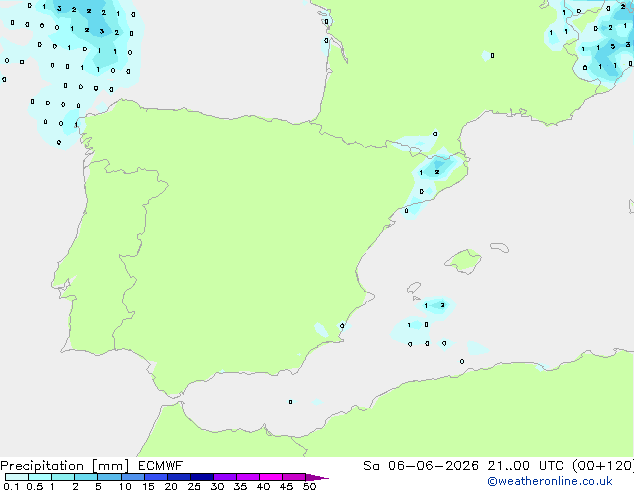Click the '21..00 UTC' time text

[525, 466]
